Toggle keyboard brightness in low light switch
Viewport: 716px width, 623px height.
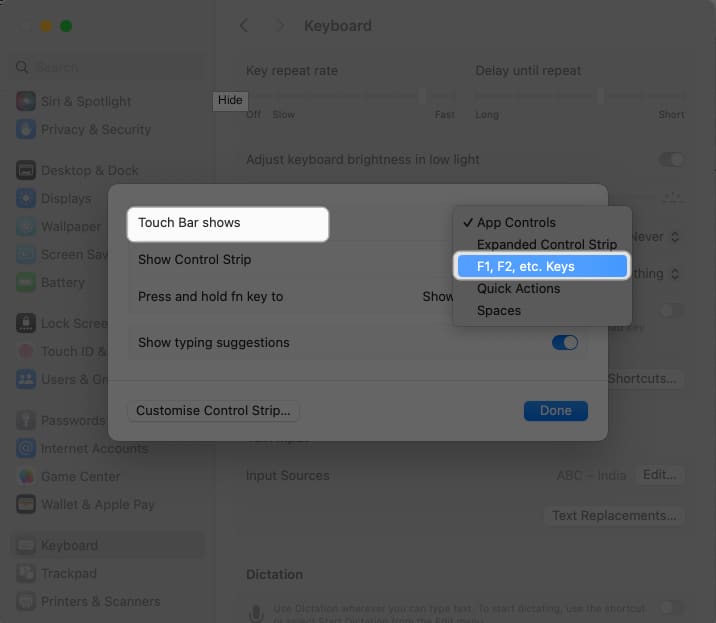click(x=671, y=160)
